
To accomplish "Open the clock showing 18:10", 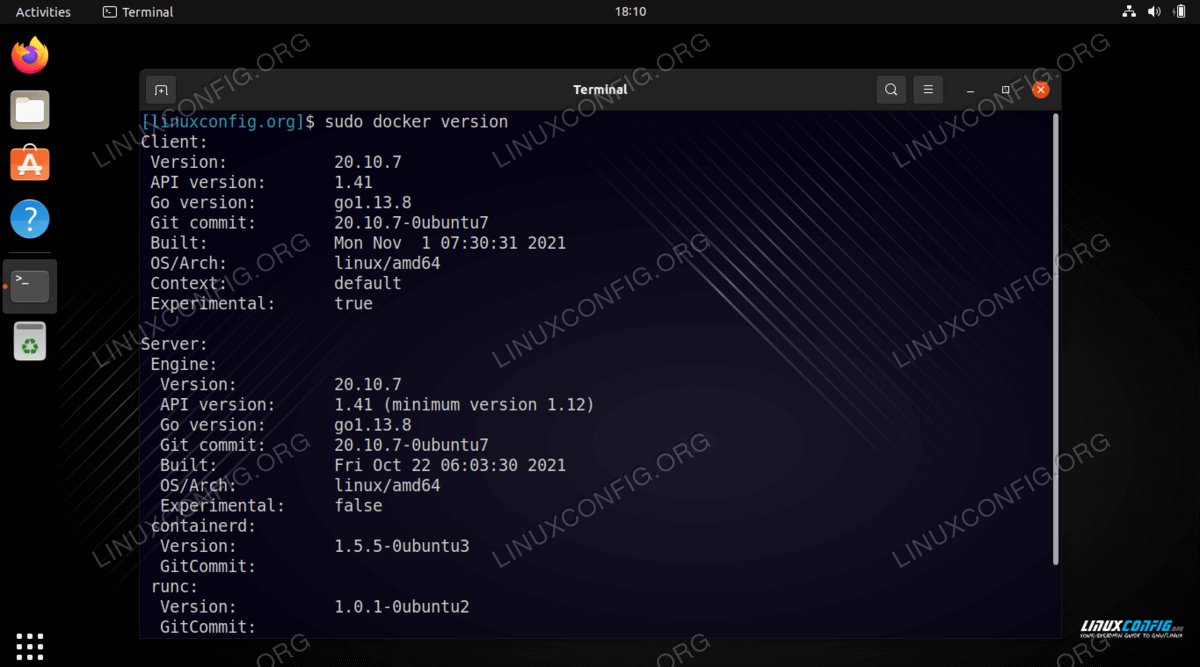I will click(x=630, y=12).
